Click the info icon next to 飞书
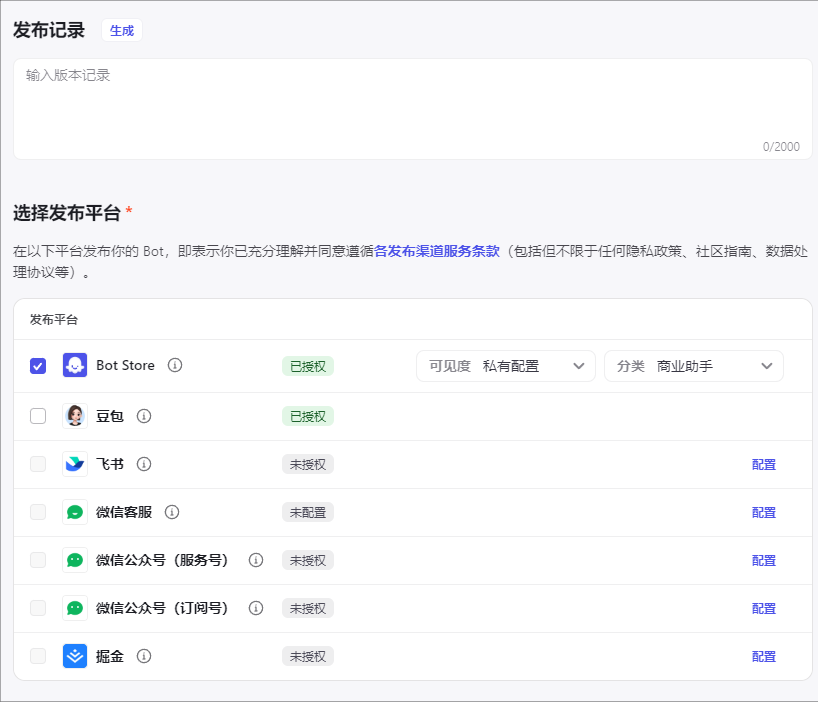 point(144,464)
